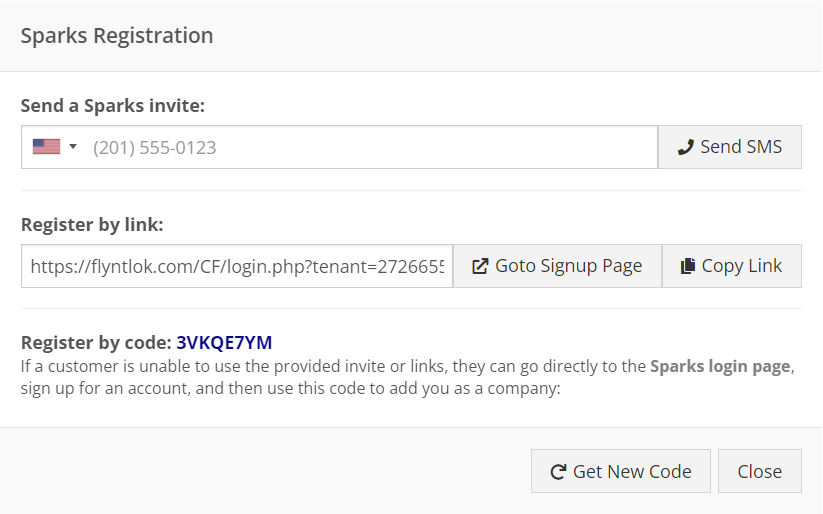Click the Register by code label

(96, 342)
